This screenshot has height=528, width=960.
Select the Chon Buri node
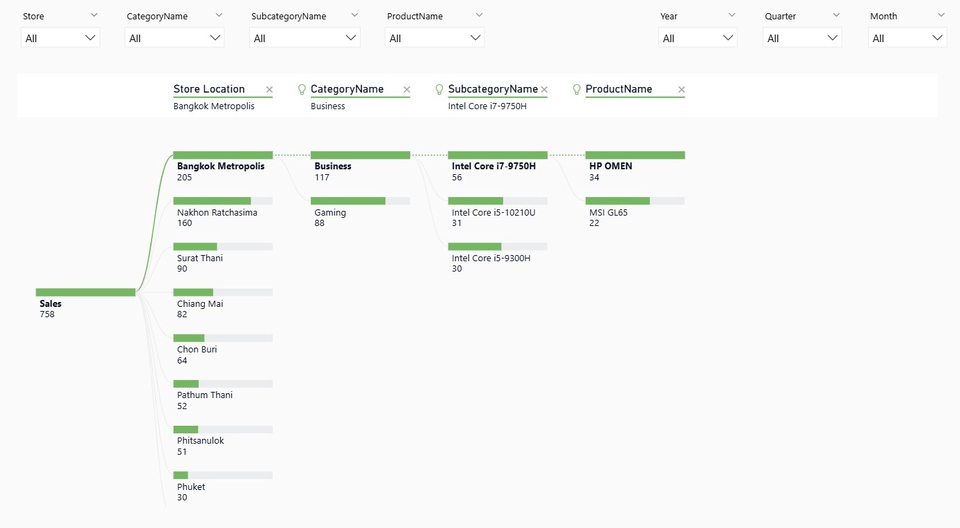(x=223, y=350)
